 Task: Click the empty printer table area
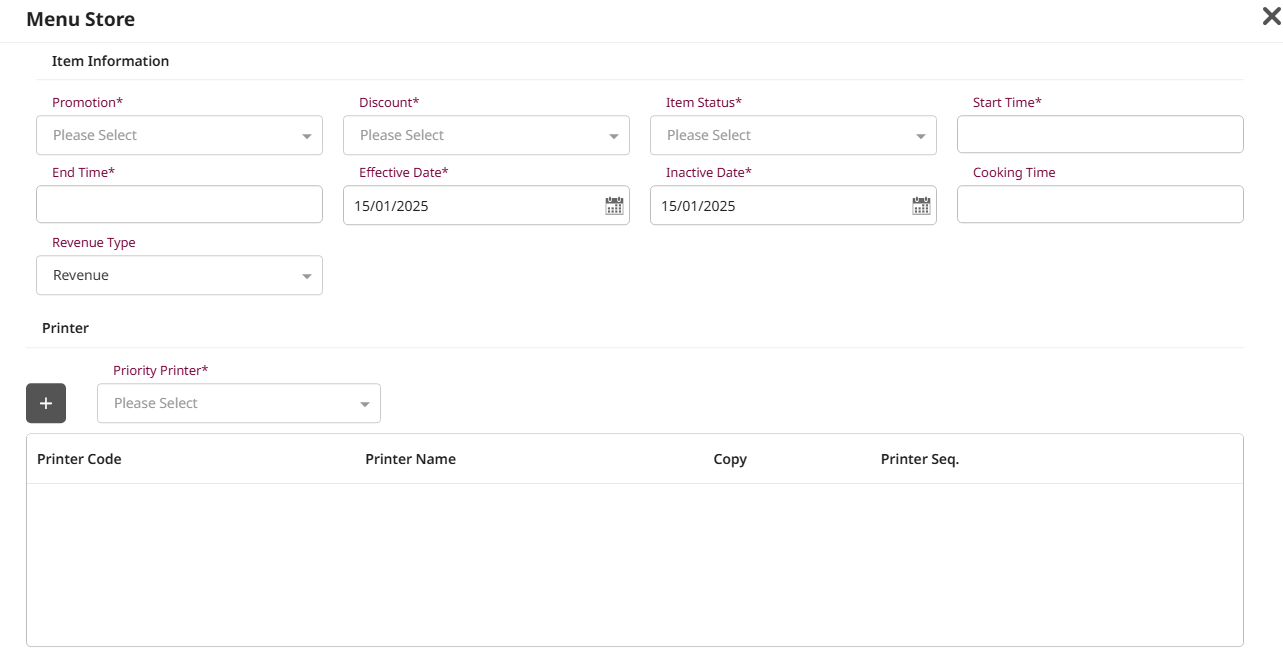pos(634,565)
